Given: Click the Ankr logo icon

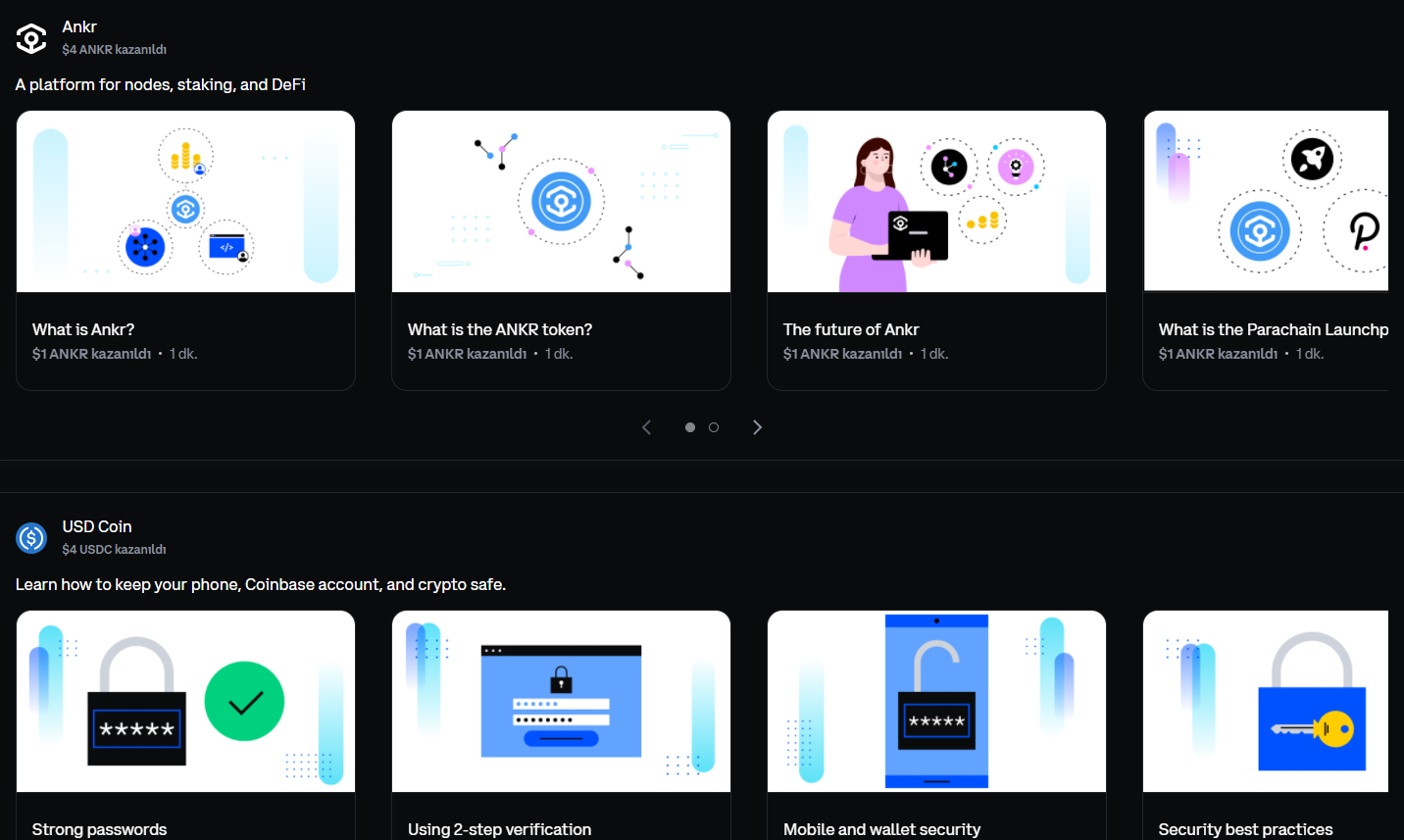Looking at the screenshot, I should pos(31,38).
